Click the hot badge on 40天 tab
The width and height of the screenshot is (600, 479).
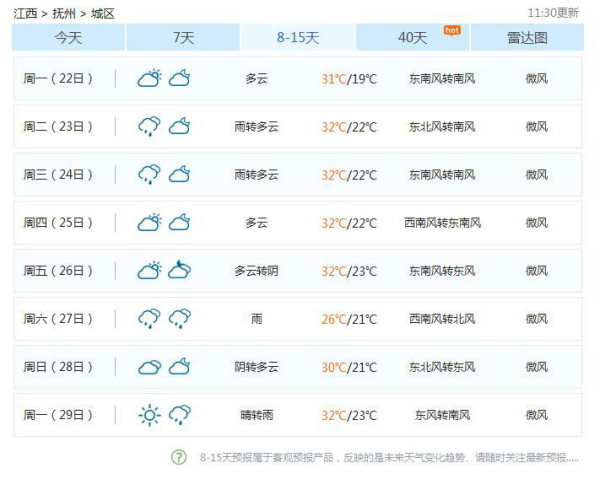[452, 31]
